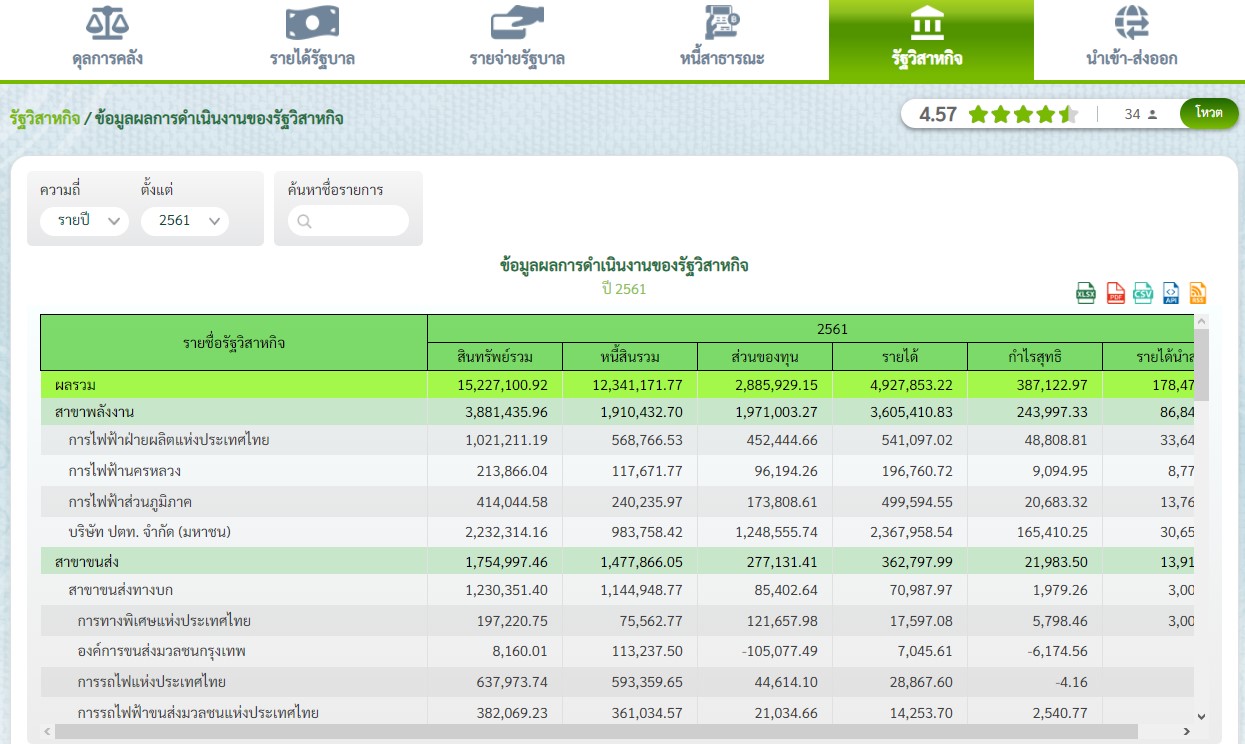Switch to รายจ่ายรัฐบาล tab
Image resolution: width=1245 pixels, height=744 pixels.
[x=517, y=40]
